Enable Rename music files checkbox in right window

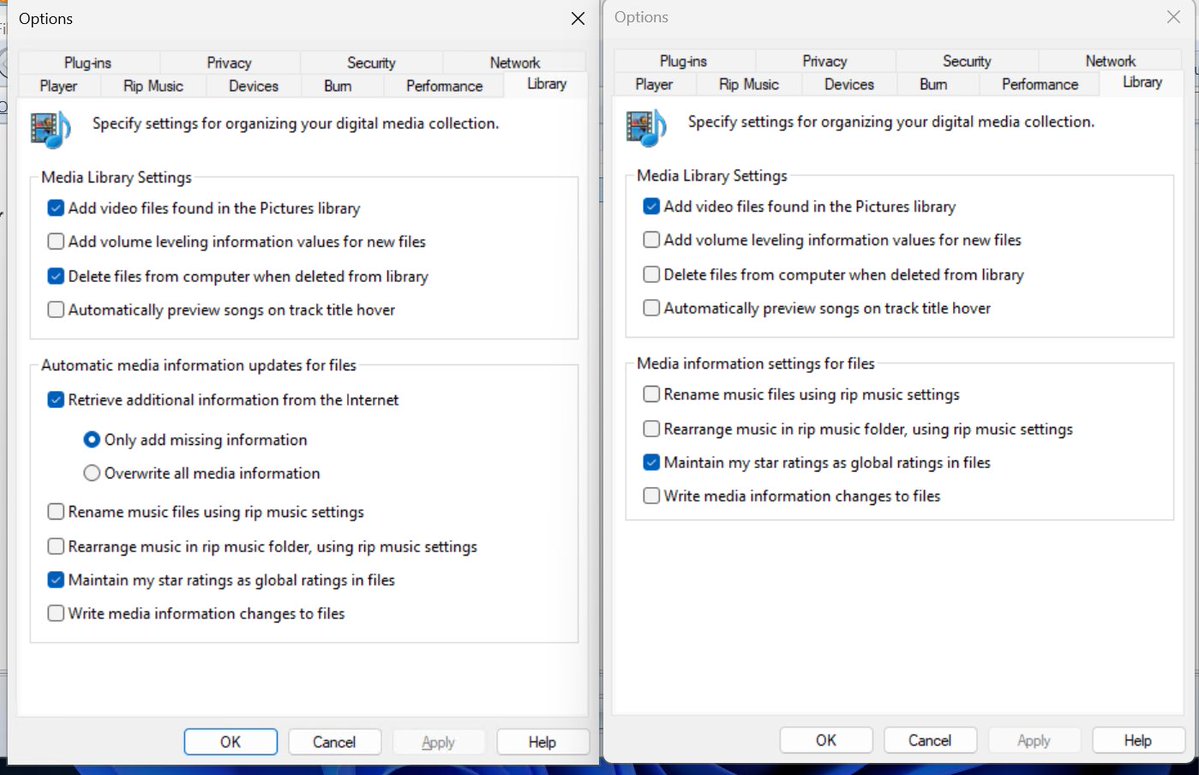click(651, 394)
